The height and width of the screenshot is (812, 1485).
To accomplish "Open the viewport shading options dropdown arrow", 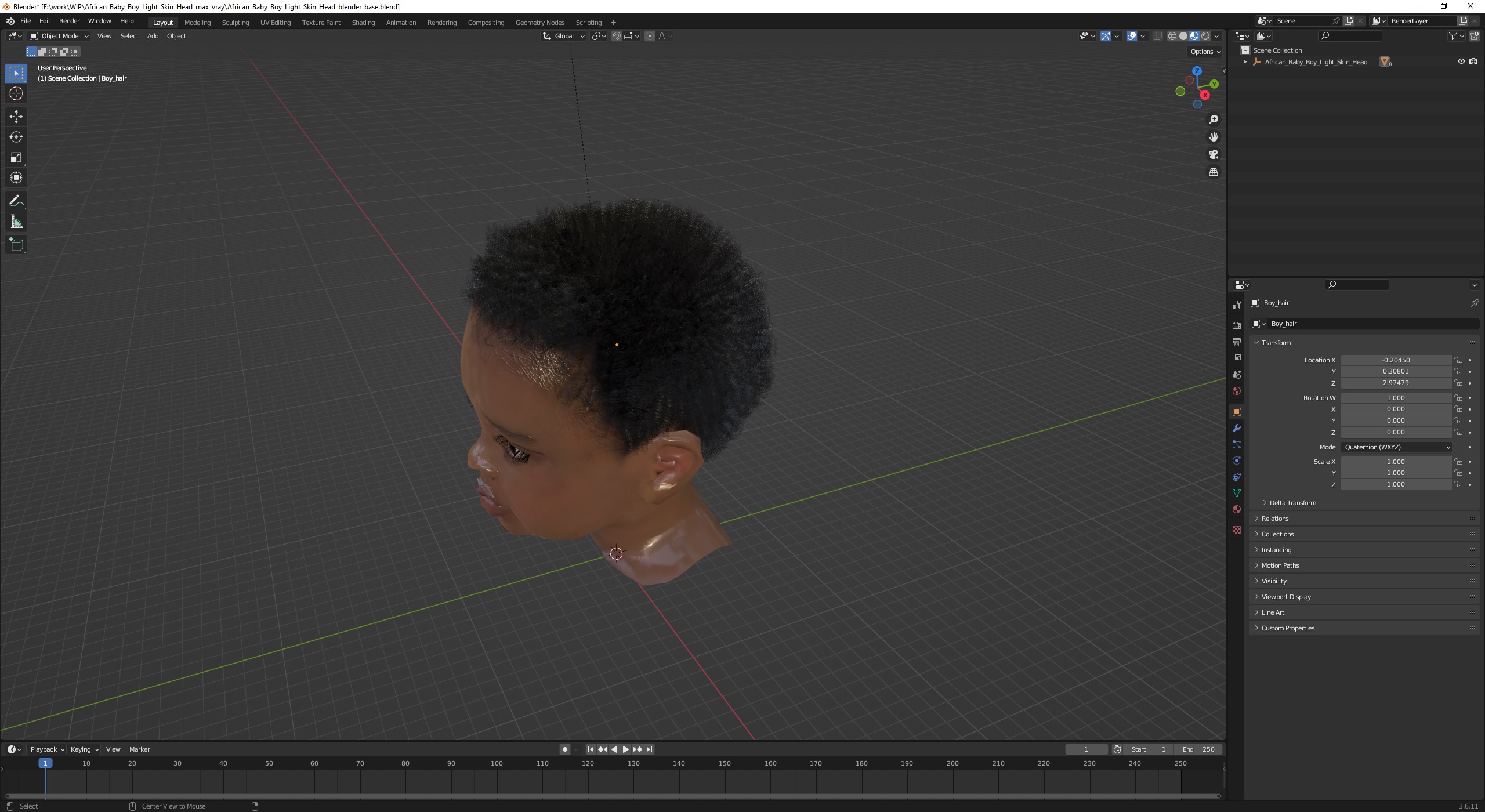I will click(1216, 36).
